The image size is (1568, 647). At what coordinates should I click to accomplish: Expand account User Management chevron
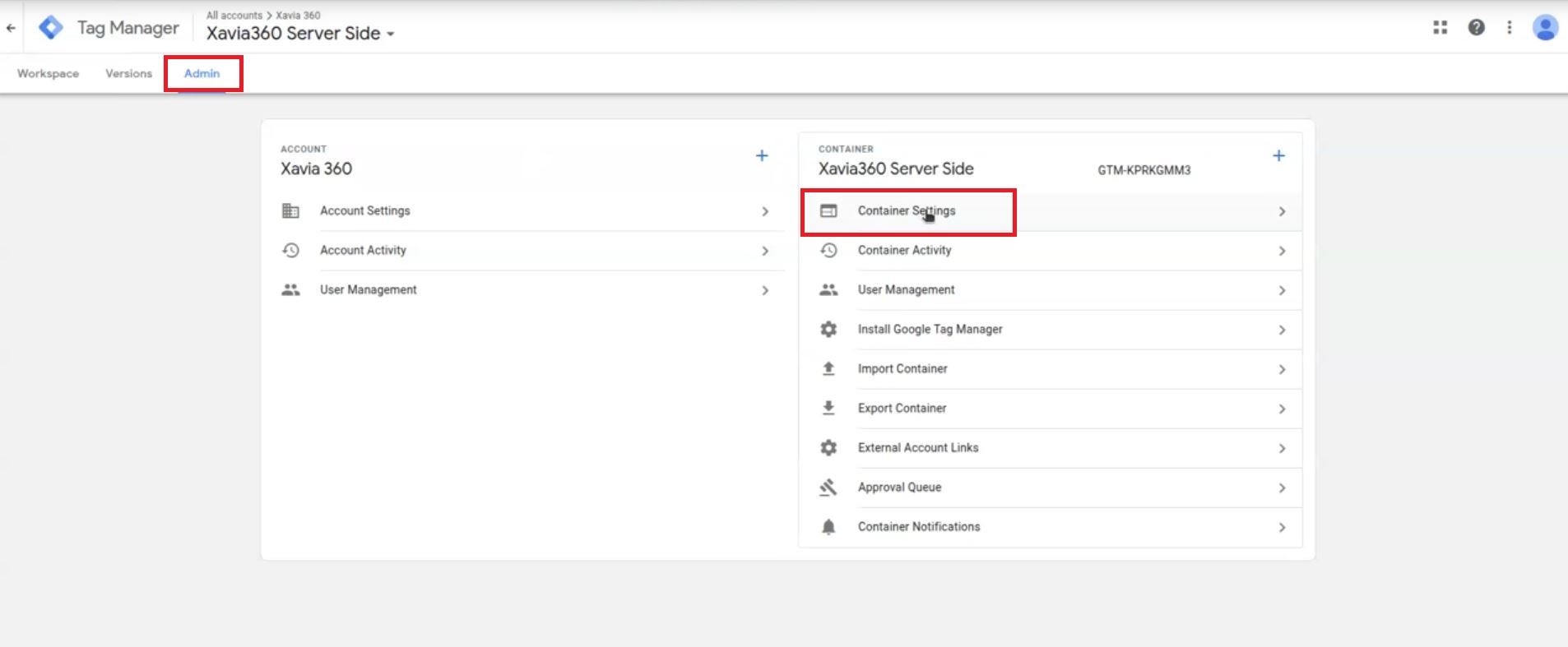pos(765,290)
